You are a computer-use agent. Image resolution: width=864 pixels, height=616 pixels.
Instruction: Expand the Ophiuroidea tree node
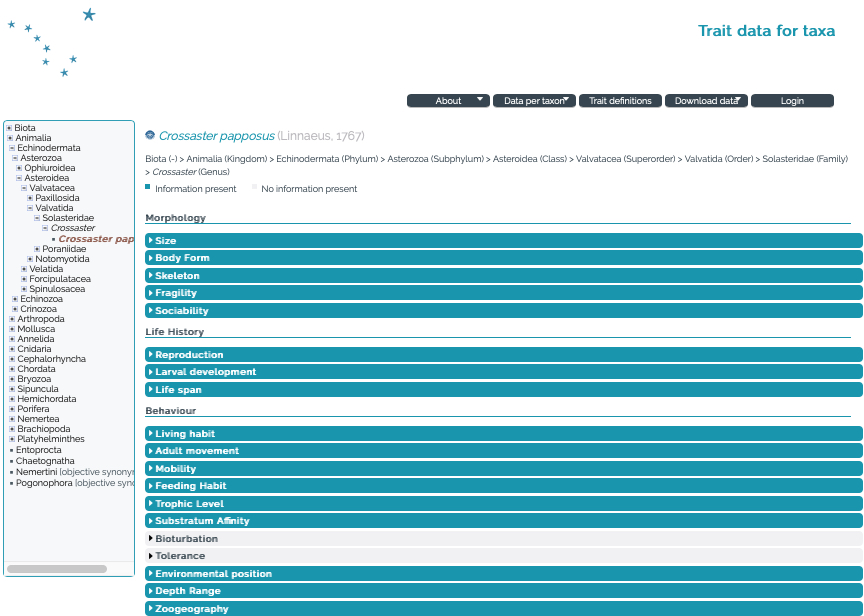pos(19,169)
